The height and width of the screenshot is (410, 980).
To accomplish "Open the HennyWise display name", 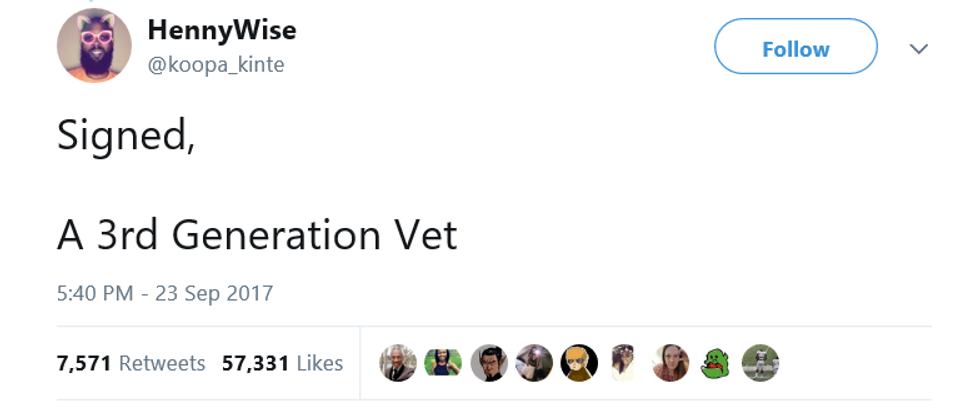I will coord(221,30).
